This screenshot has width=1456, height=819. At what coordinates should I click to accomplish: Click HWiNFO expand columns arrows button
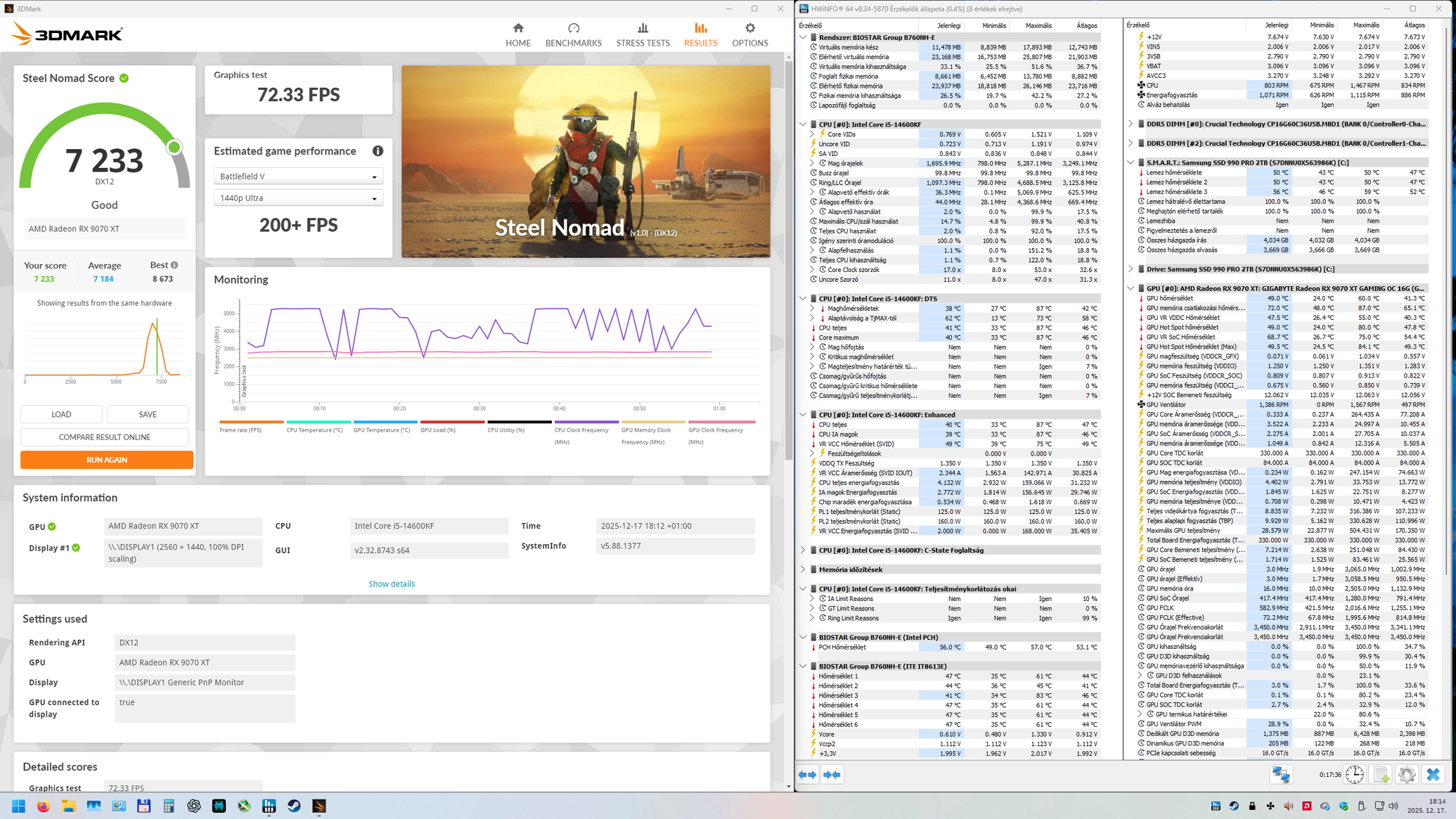pyautogui.click(x=808, y=775)
